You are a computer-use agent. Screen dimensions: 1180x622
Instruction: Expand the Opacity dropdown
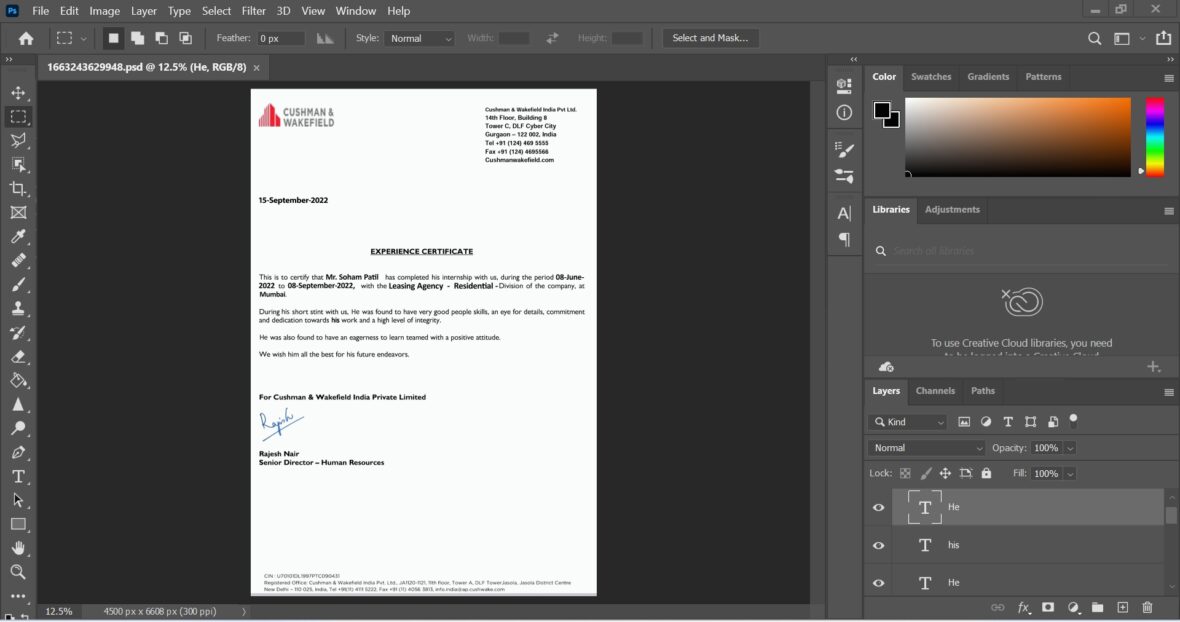(x=1070, y=447)
